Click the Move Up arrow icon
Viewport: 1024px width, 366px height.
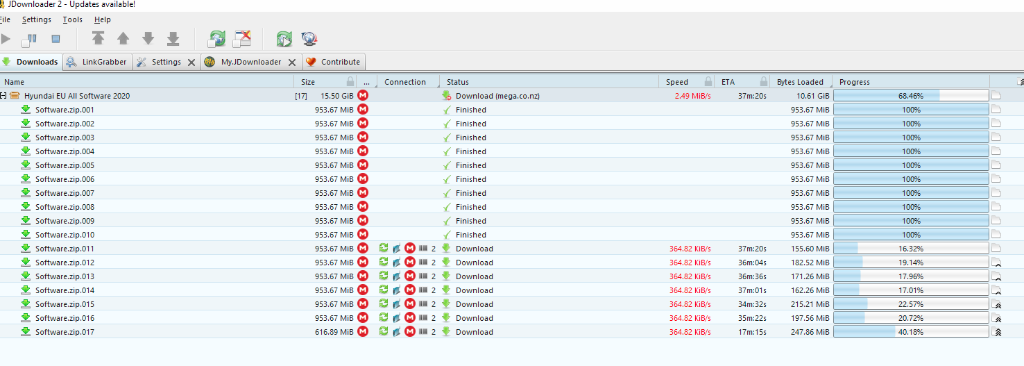123,39
